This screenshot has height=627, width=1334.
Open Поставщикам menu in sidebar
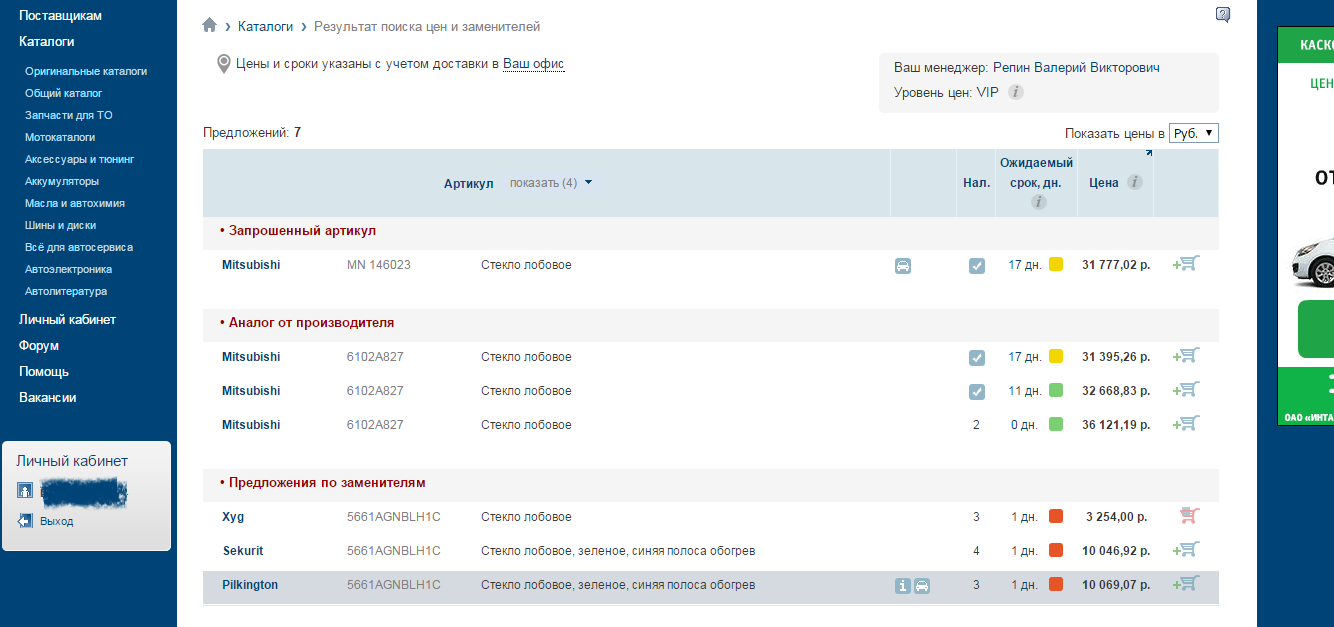60,16
